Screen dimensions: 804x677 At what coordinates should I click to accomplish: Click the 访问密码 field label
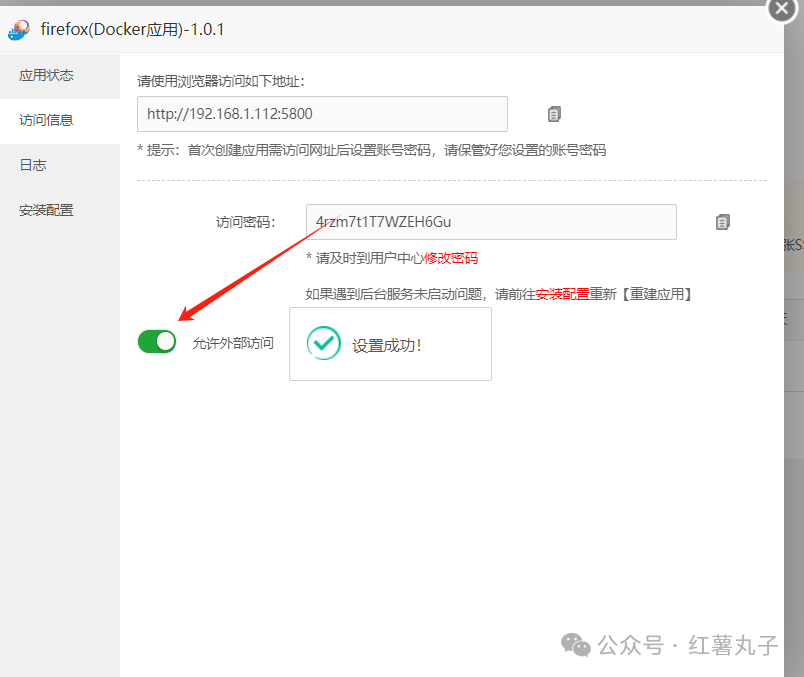(x=245, y=222)
